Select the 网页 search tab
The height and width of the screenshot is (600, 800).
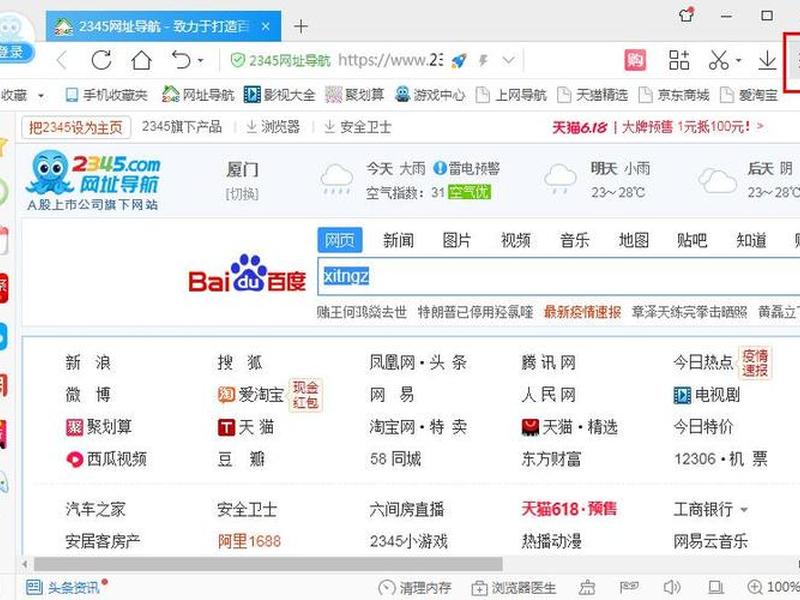pos(340,240)
